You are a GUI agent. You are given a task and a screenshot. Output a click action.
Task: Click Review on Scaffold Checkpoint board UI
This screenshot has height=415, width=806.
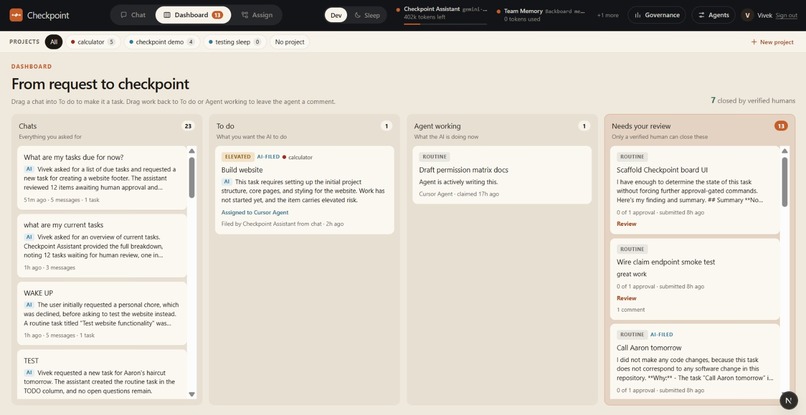pyautogui.click(x=626, y=224)
